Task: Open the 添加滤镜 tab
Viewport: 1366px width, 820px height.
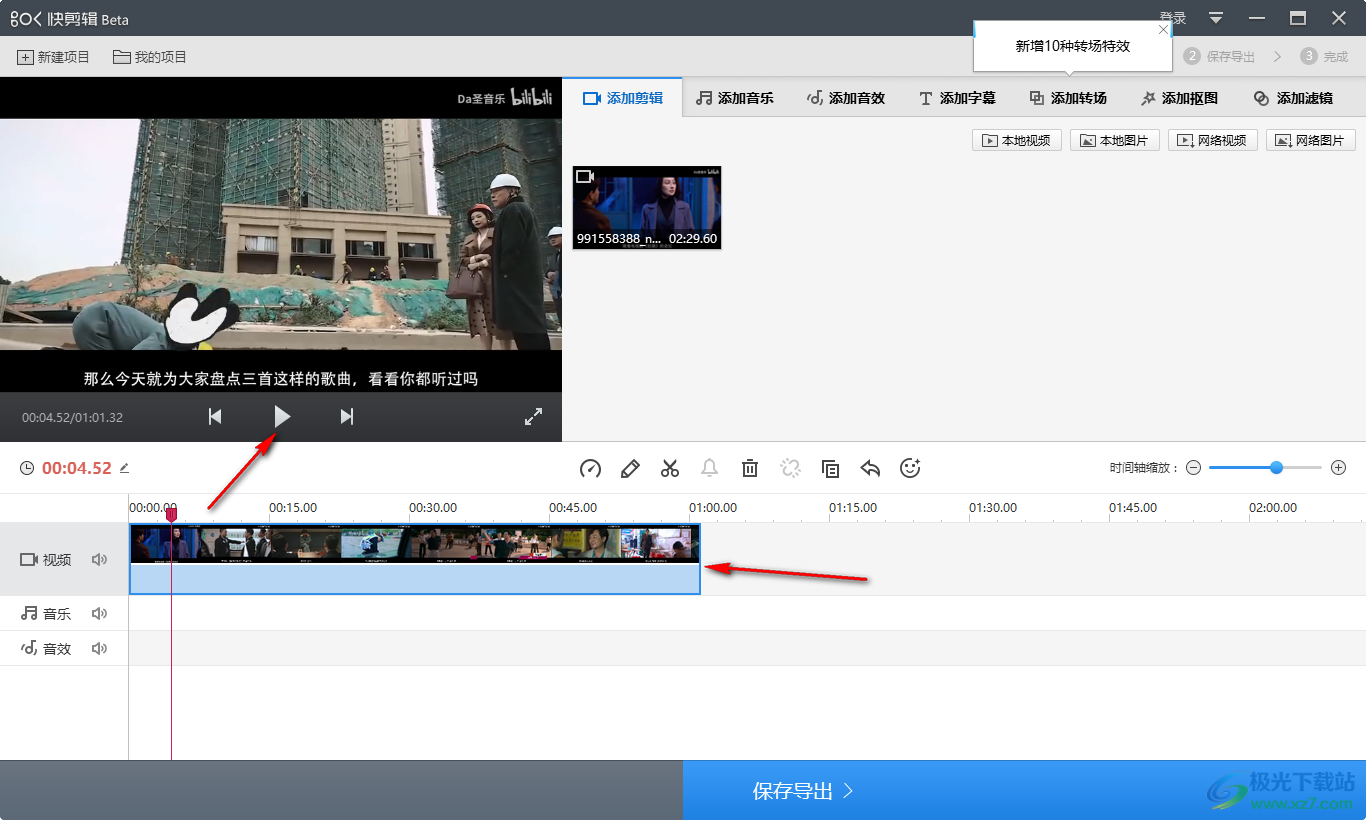Action: [1293, 98]
